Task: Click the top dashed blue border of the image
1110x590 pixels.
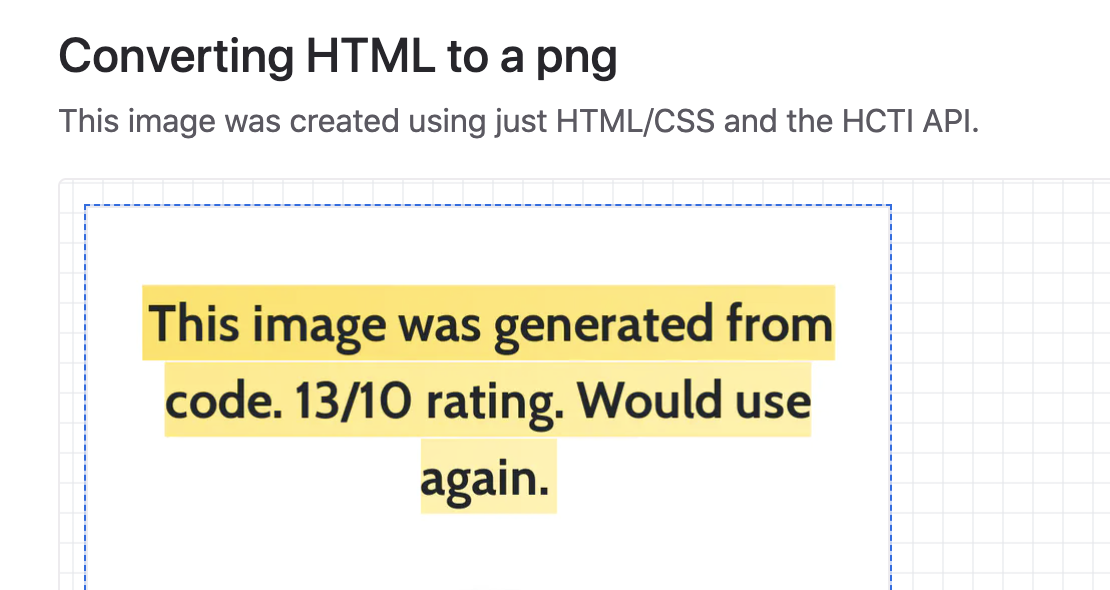Action: tap(488, 205)
